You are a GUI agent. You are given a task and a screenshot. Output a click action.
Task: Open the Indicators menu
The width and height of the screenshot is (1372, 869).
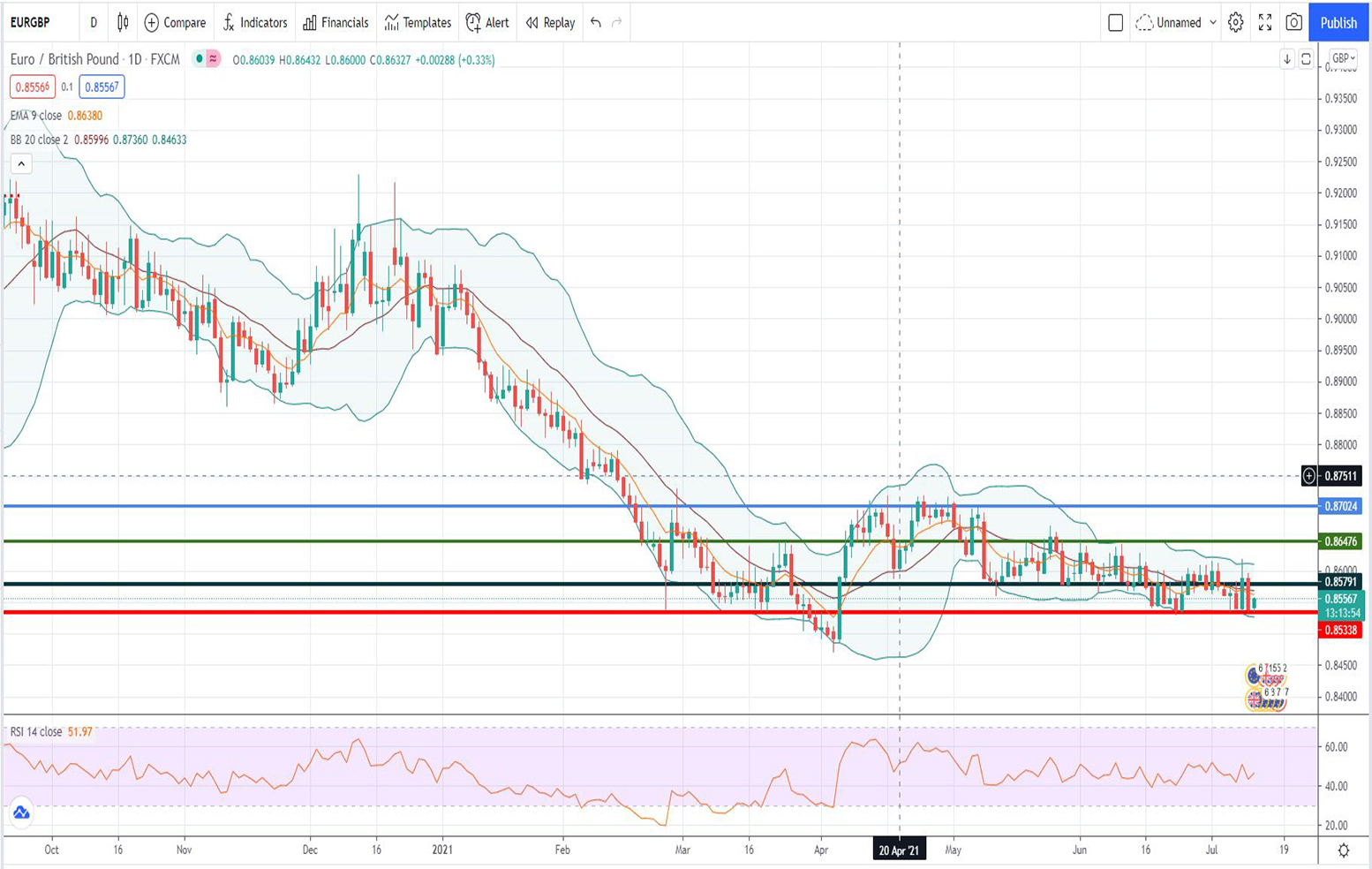[255, 23]
